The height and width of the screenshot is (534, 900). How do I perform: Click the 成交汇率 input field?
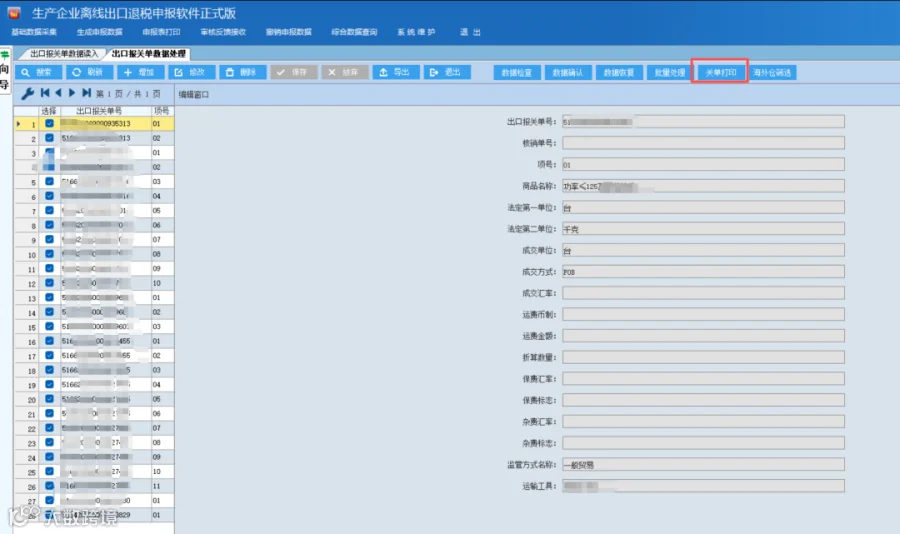(703, 293)
